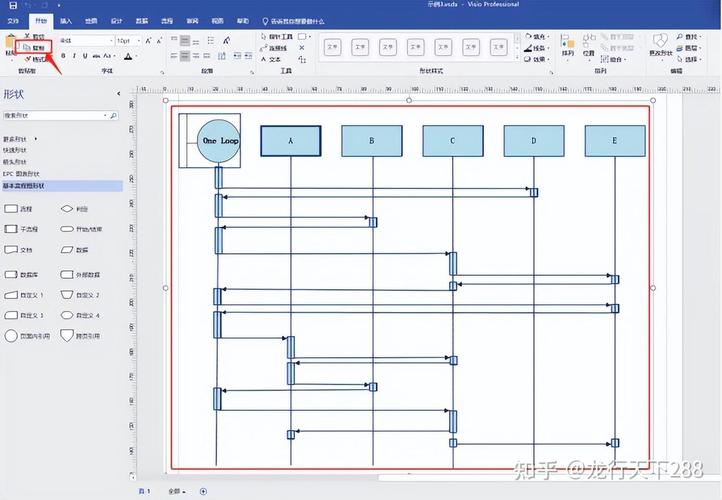The width and height of the screenshot is (722, 500).
Task: Open the Insert ribbon tab
Action: tap(66, 21)
